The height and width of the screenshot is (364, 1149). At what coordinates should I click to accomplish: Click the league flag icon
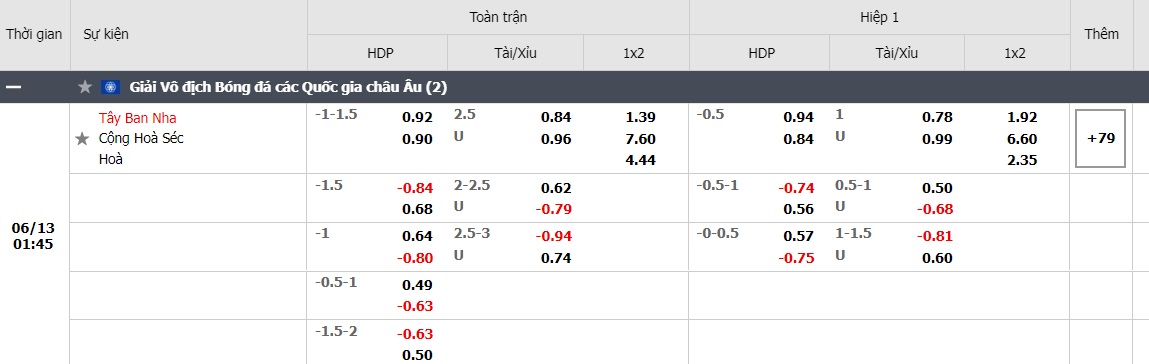[111, 87]
